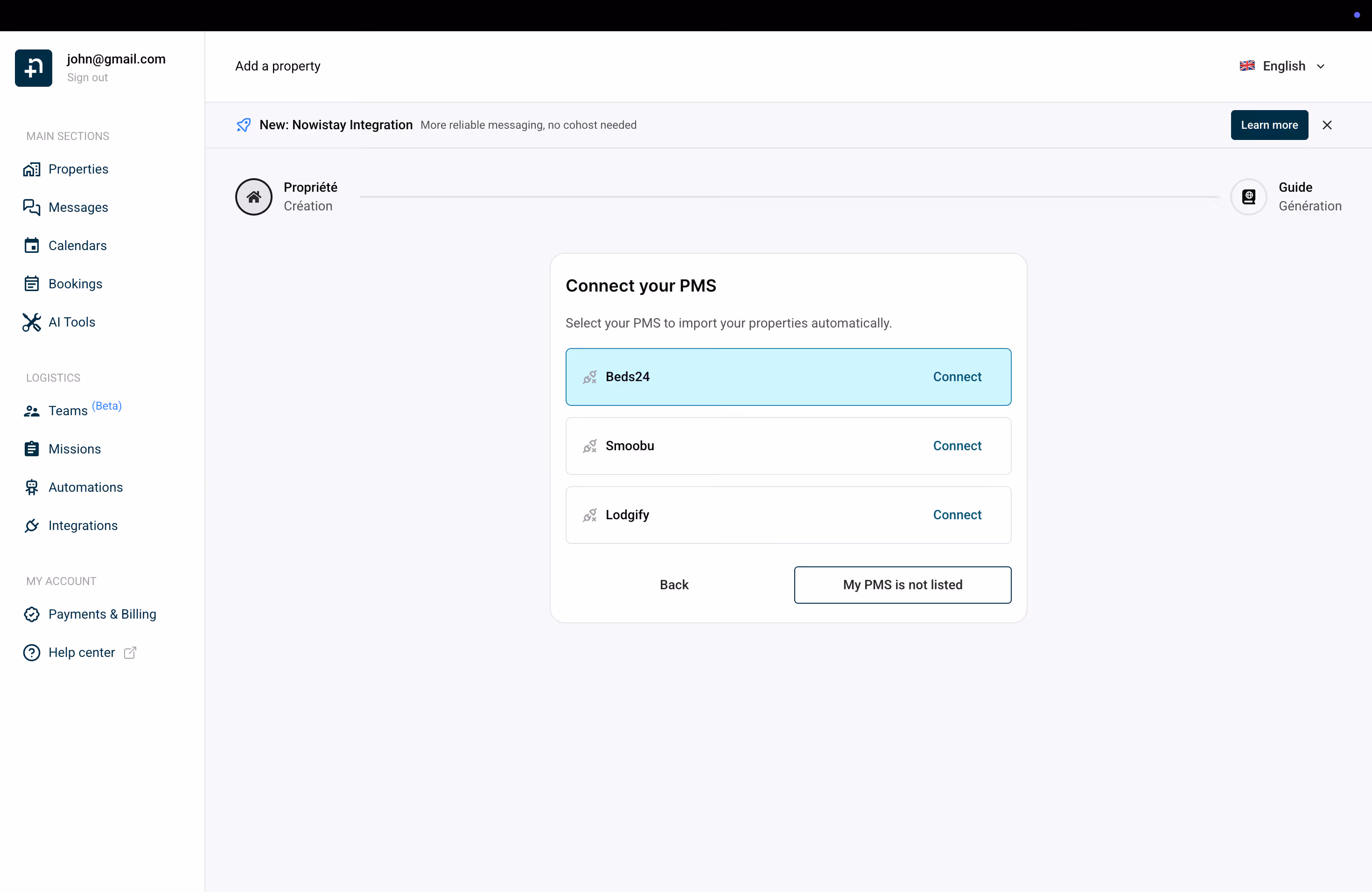
Task: Click the Nowistay logo icon
Action: point(34,68)
